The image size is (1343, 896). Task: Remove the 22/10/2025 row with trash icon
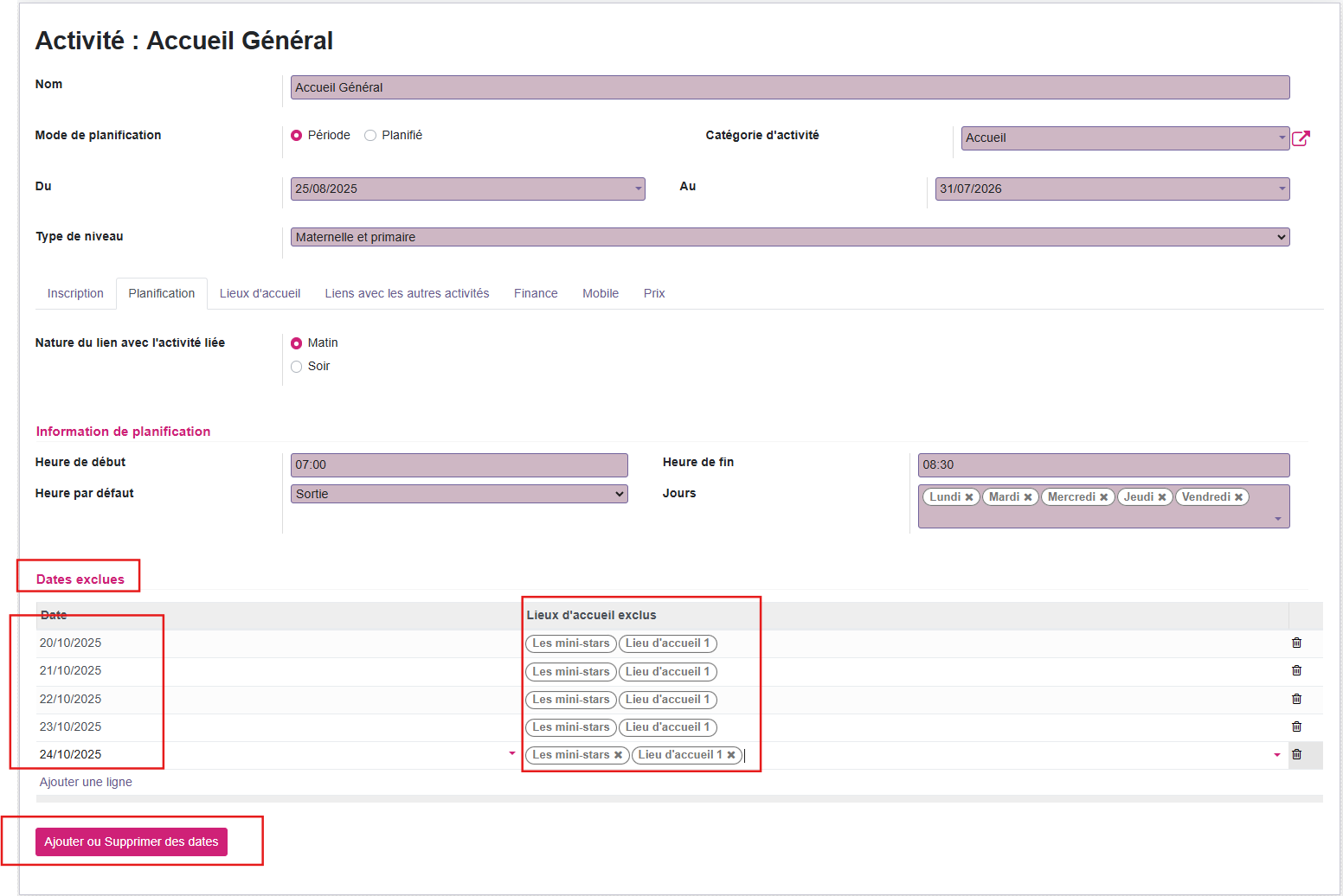tap(1296, 699)
